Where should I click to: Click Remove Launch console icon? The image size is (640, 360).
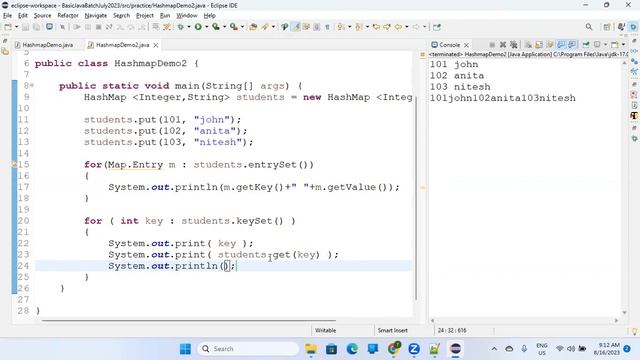tap(503, 44)
